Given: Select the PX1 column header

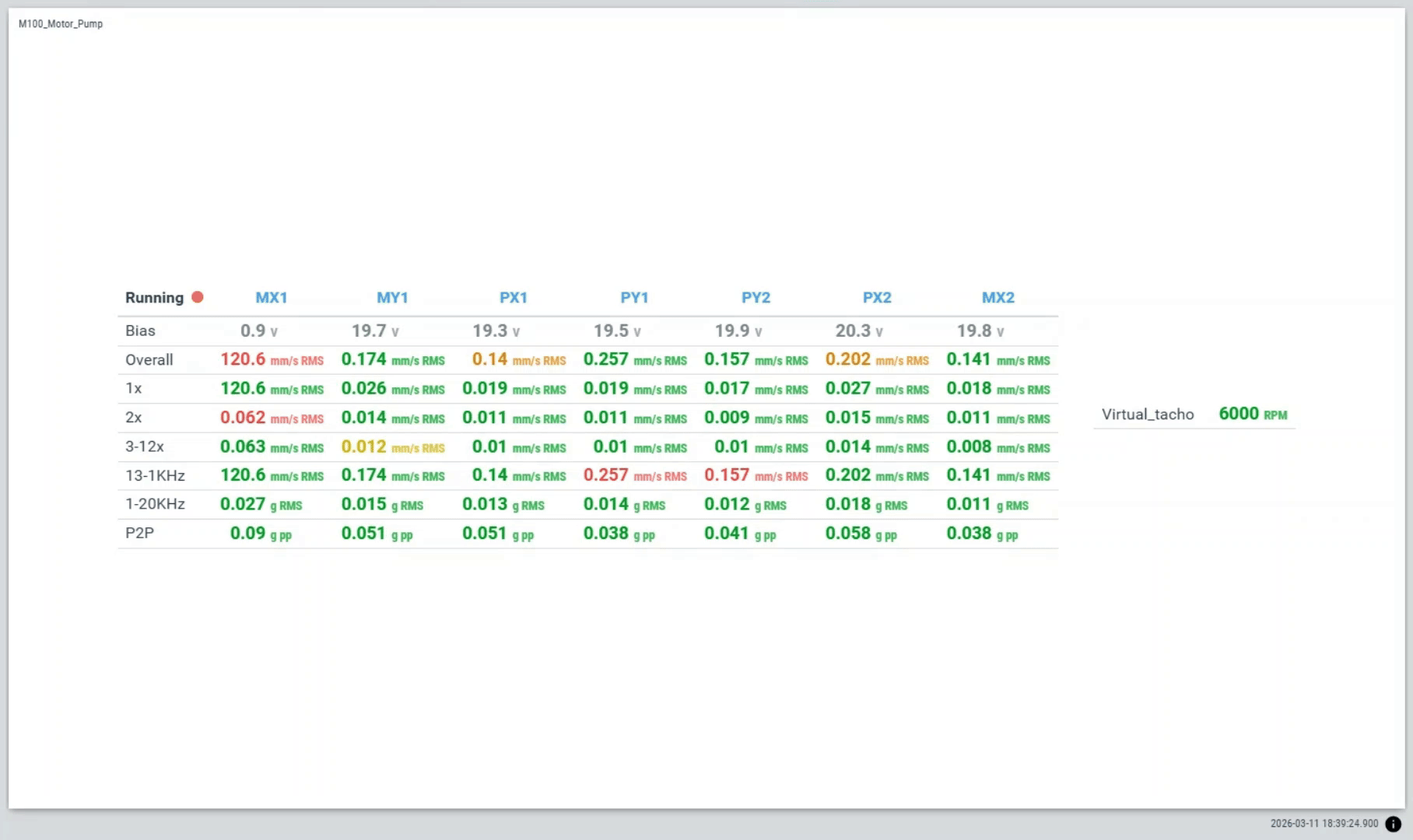Looking at the screenshot, I should [514, 298].
